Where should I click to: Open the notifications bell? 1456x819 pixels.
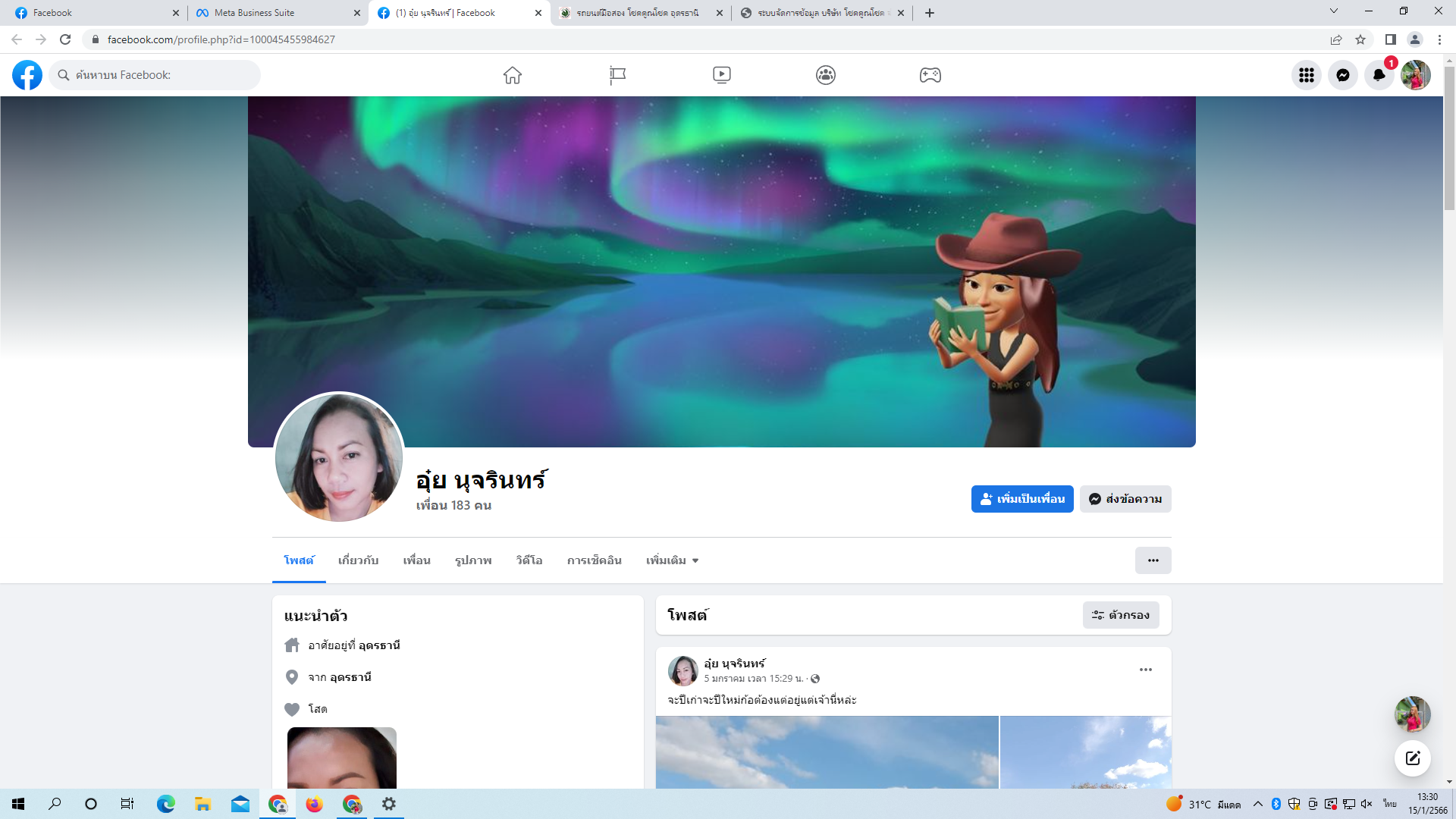pos(1379,75)
